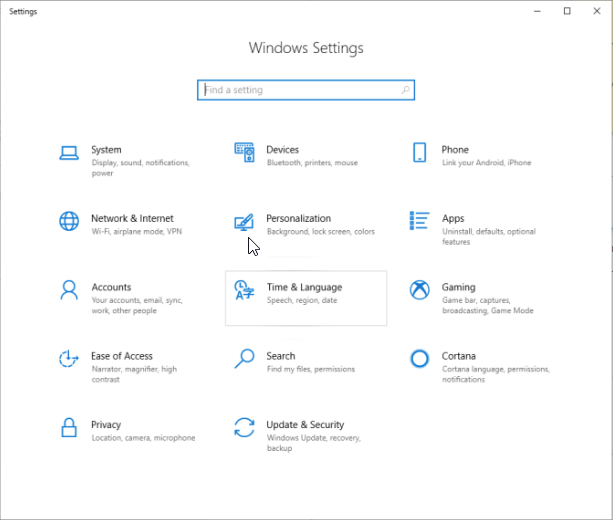Click the Time & Language icon
Screen dimensions: 613x520
pos(244,290)
